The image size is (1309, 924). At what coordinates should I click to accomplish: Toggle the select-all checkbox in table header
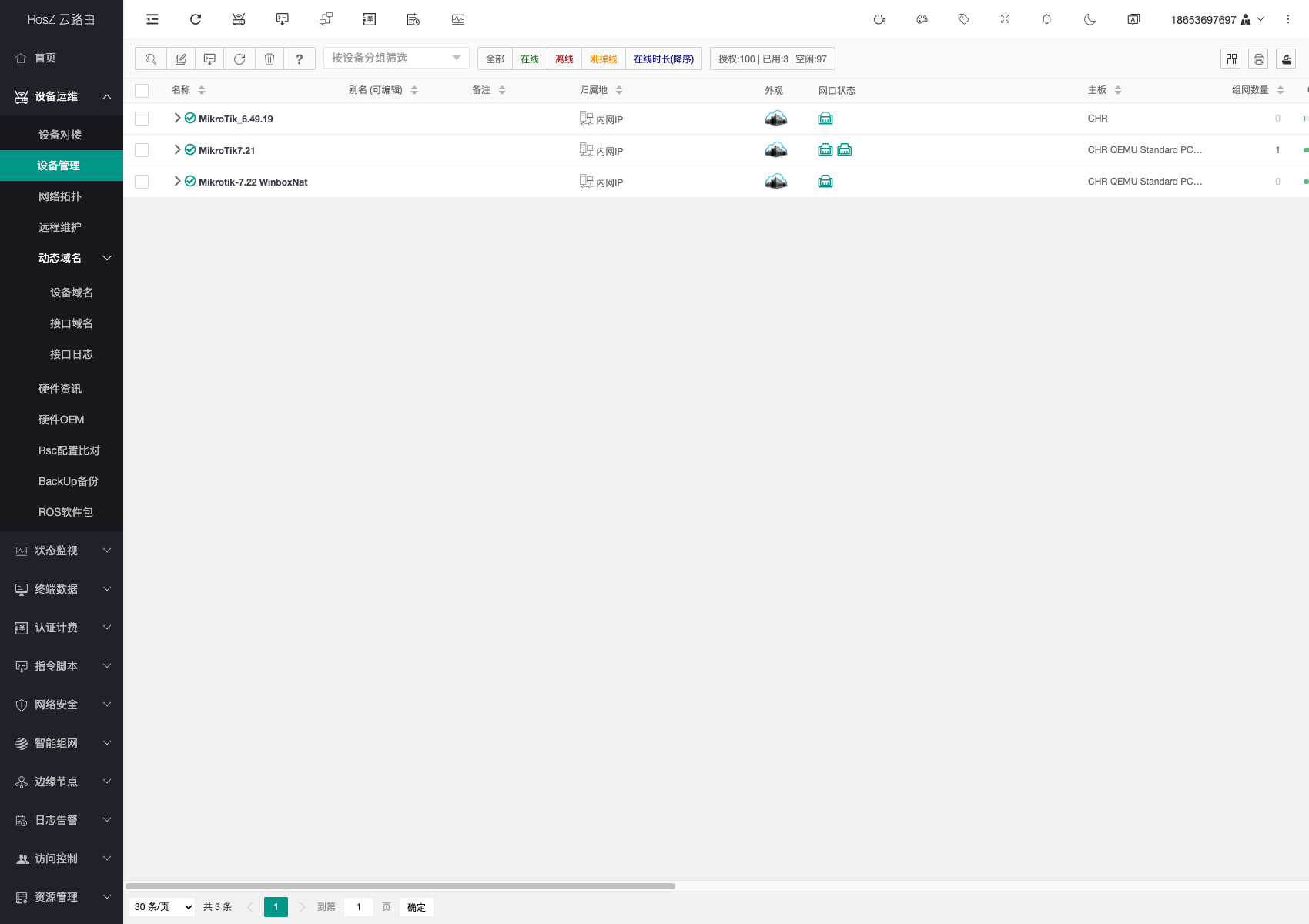click(142, 91)
